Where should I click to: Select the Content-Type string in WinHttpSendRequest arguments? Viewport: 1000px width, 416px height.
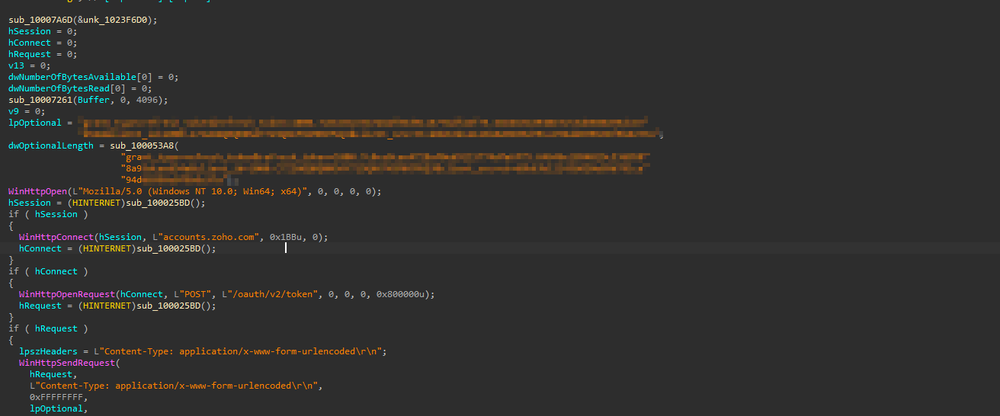tap(176, 387)
